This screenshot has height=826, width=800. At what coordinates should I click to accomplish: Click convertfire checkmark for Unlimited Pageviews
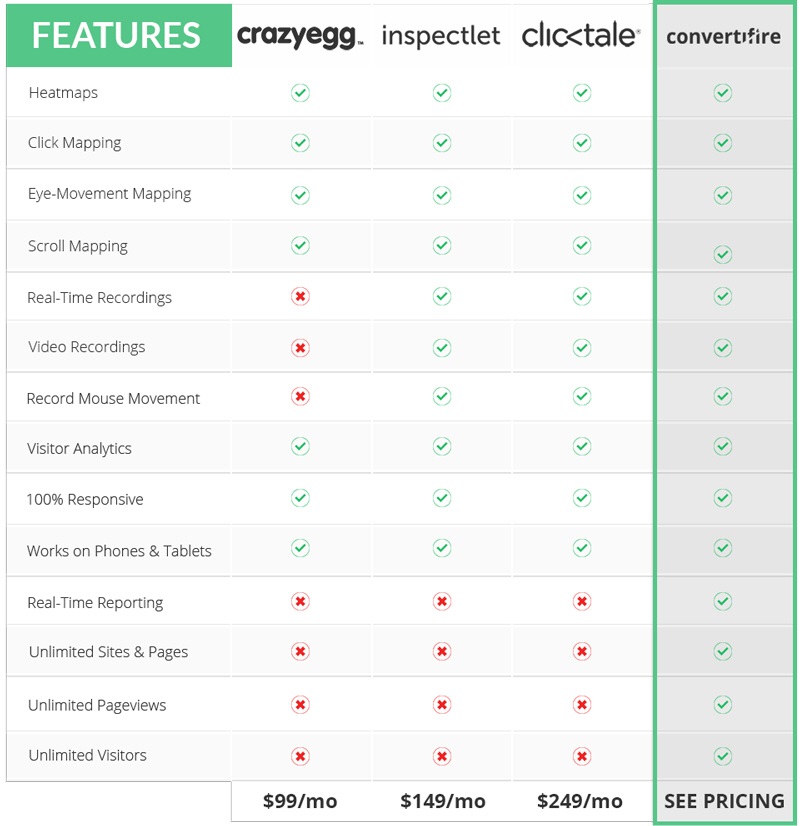(723, 704)
